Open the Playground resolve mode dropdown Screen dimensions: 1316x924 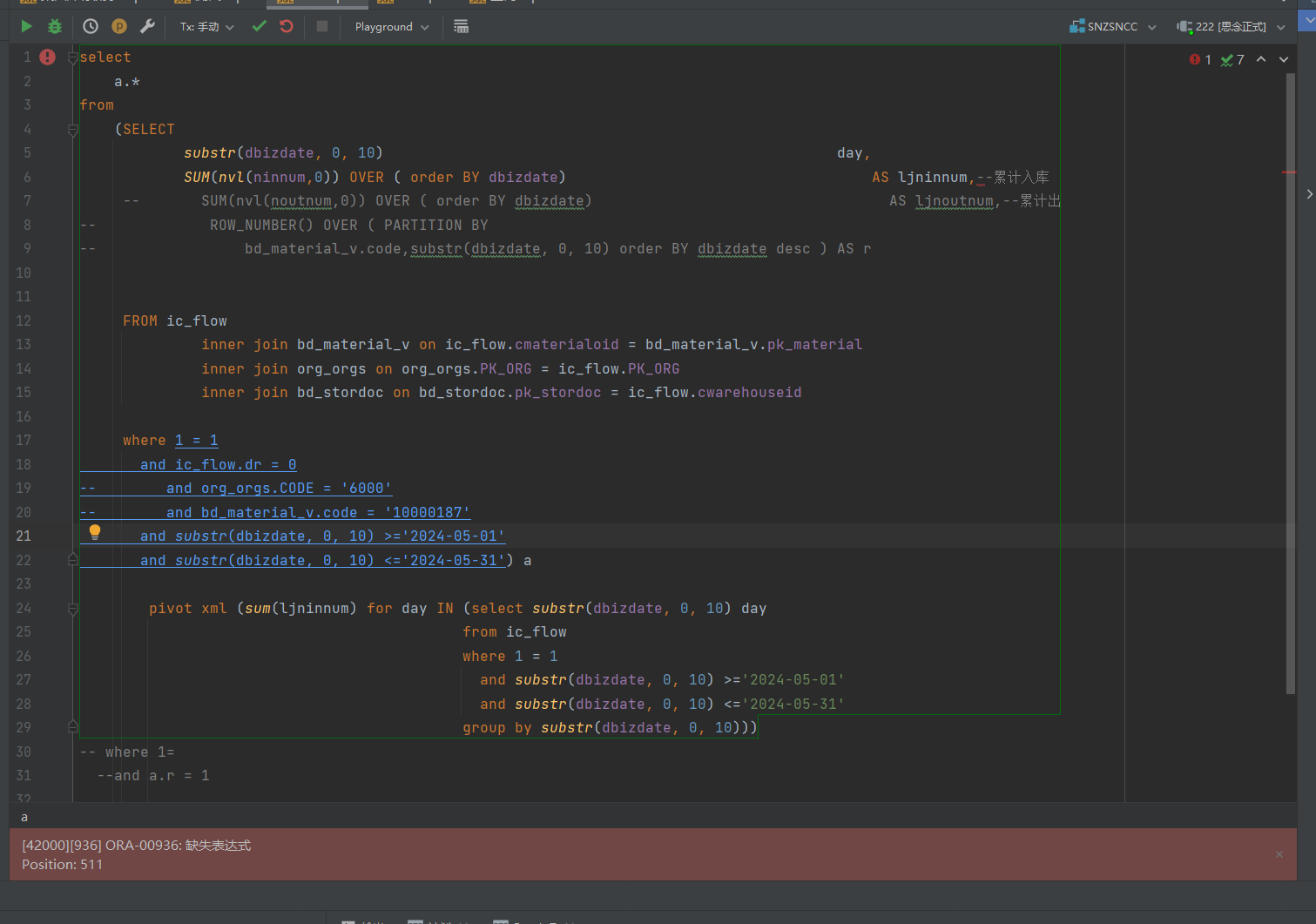pyautogui.click(x=392, y=27)
